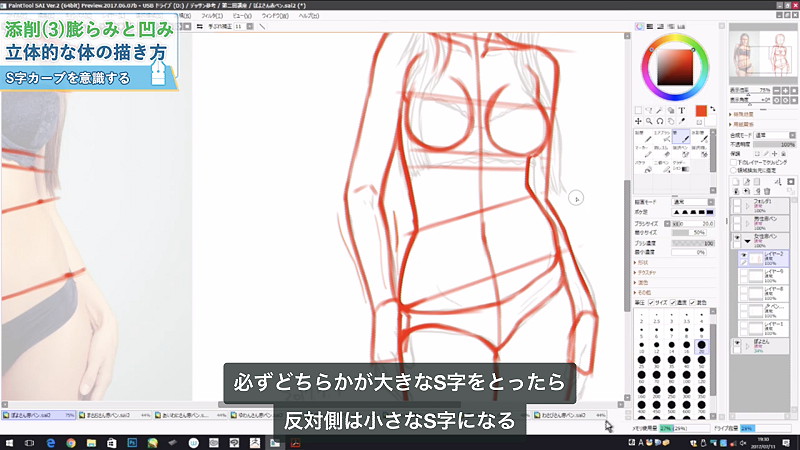Toggle visibility of ぽよさん layer
800x450 pixels.
(737, 343)
